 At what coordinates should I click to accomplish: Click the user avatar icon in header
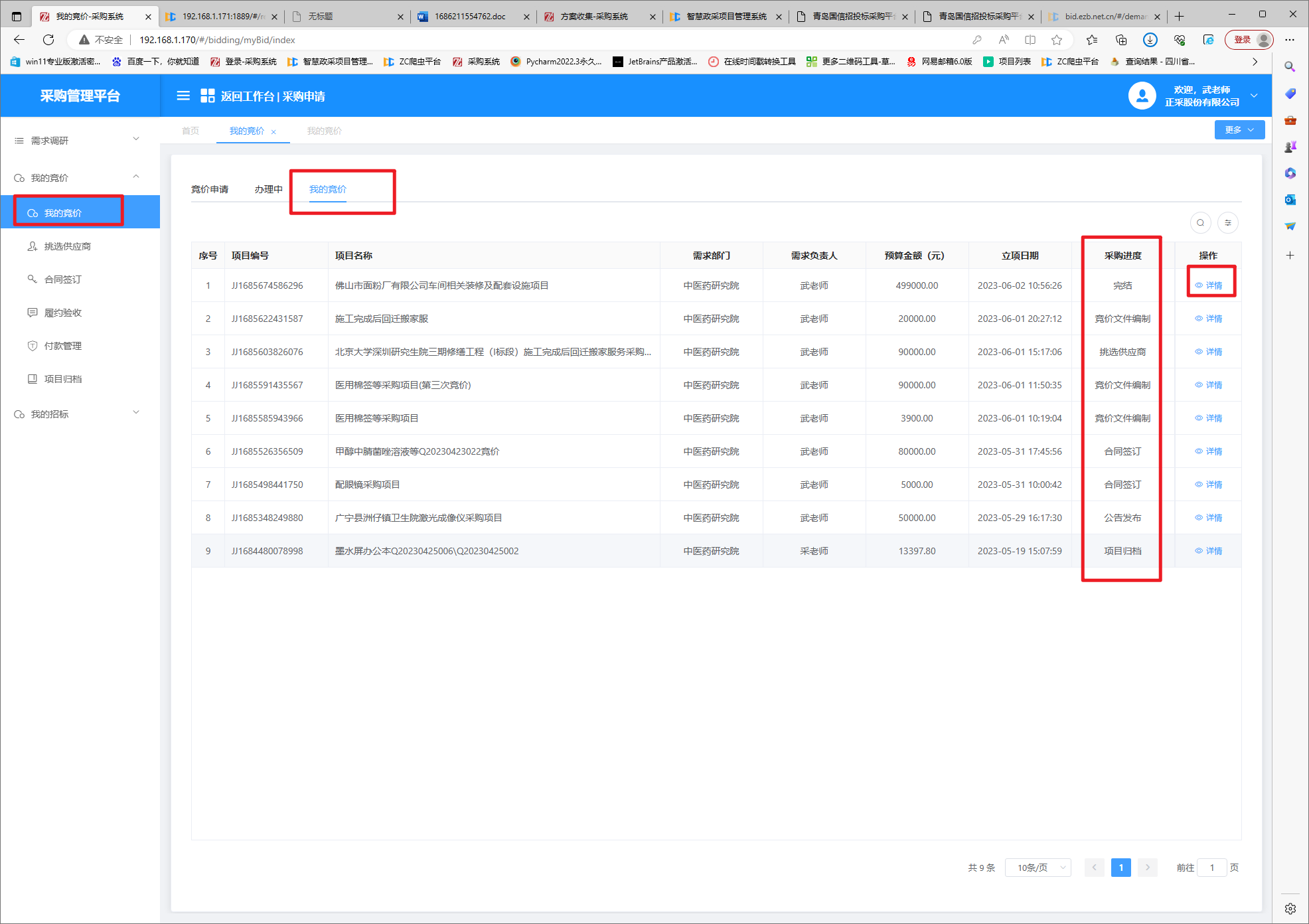(x=1142, y=96)
